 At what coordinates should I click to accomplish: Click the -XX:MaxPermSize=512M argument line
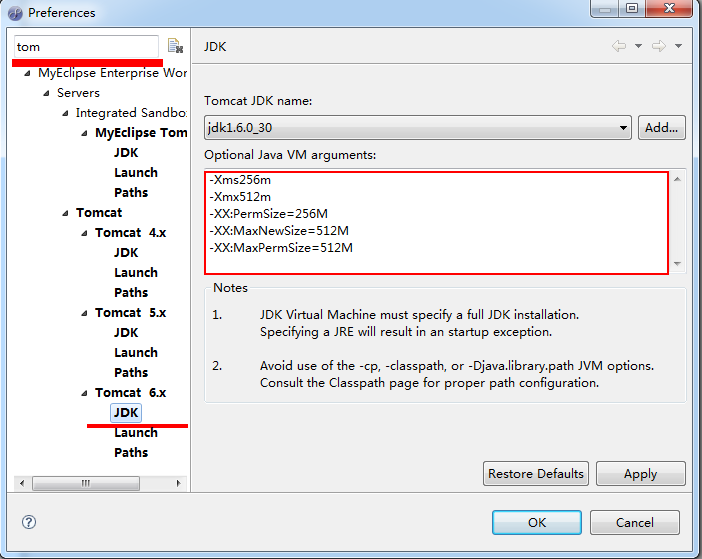281,248
